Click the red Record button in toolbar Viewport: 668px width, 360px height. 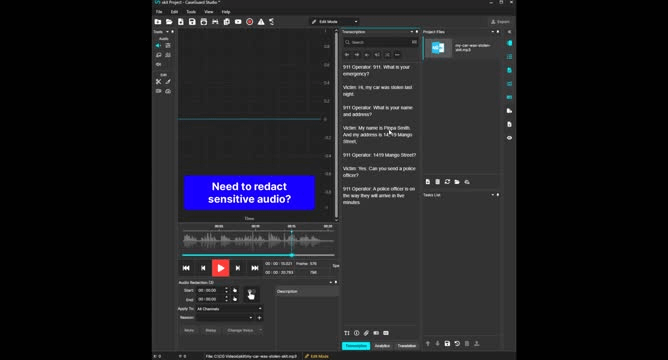point(250,22)
